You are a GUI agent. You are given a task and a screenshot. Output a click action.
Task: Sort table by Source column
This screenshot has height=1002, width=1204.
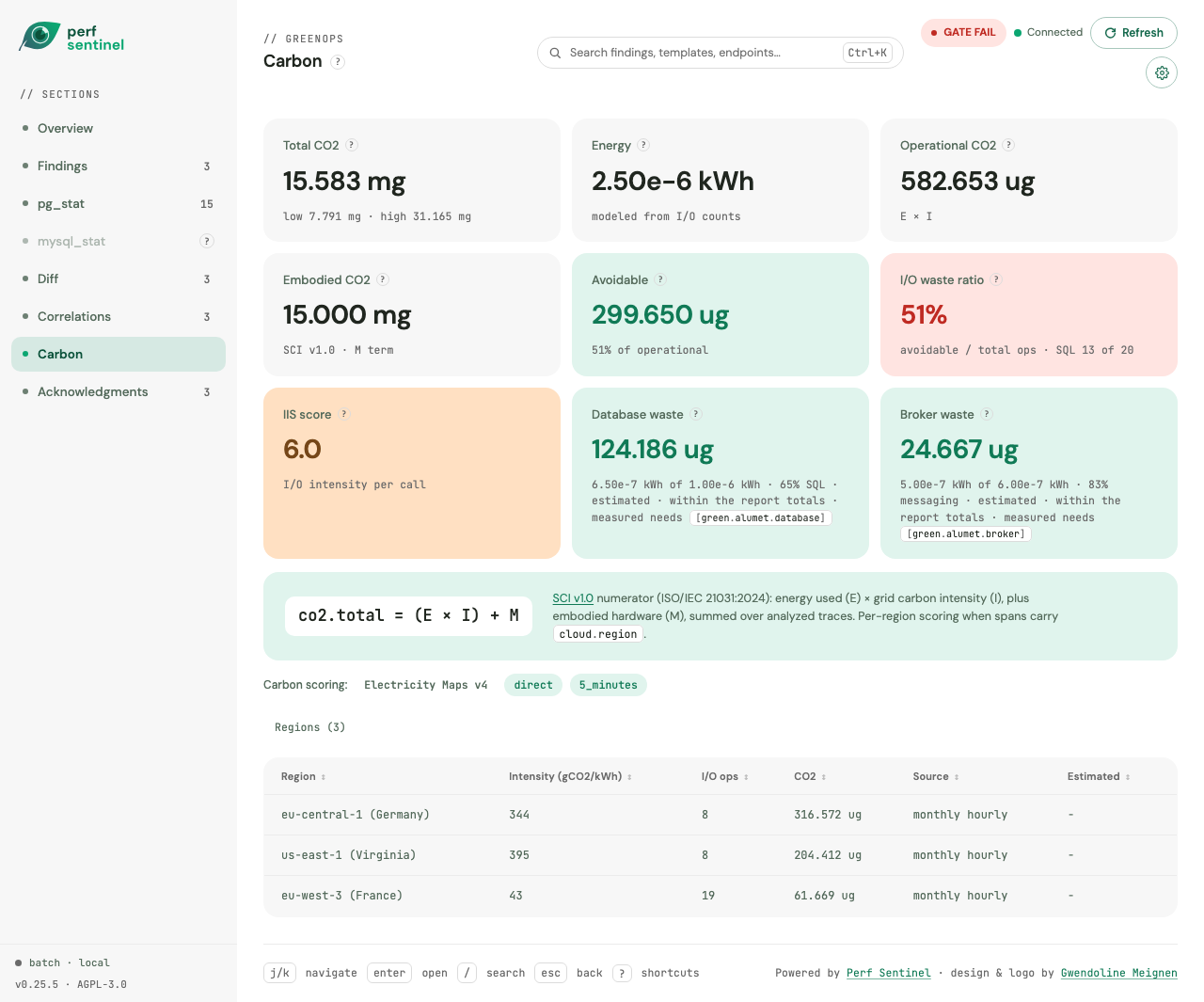(x=936, y=776)
